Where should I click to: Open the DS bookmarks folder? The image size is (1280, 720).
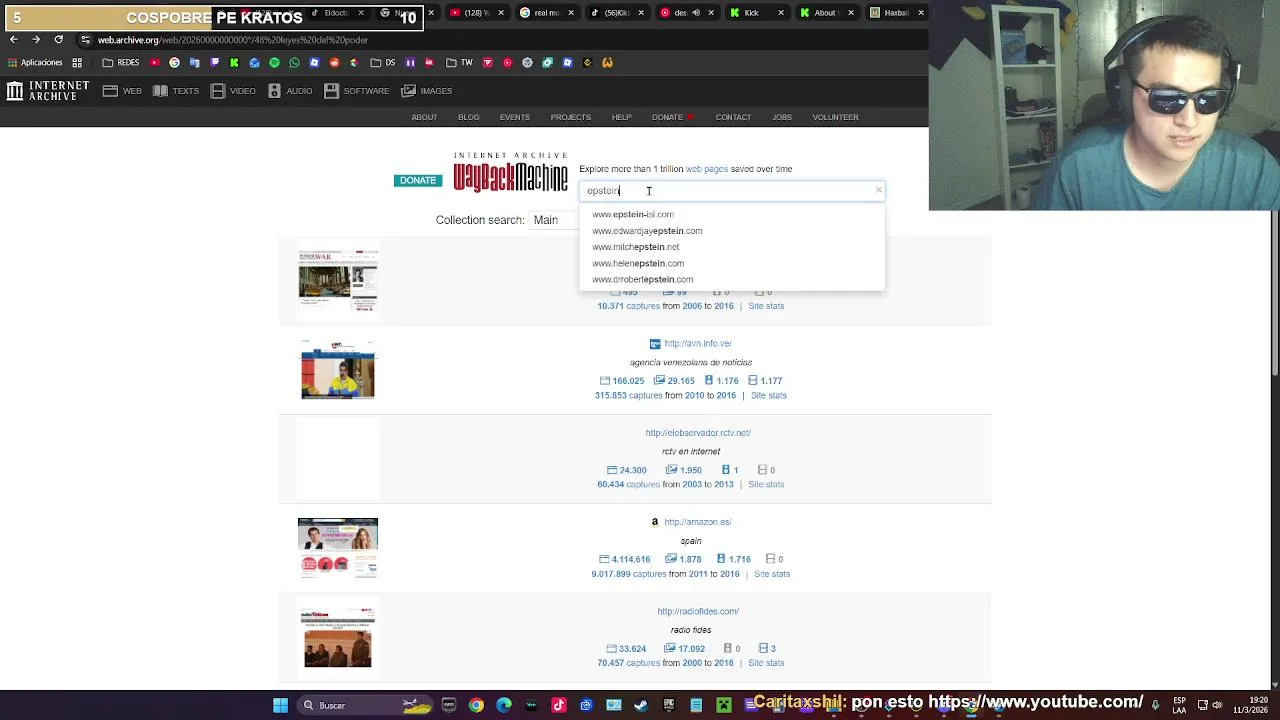click(x=382, y=63)
